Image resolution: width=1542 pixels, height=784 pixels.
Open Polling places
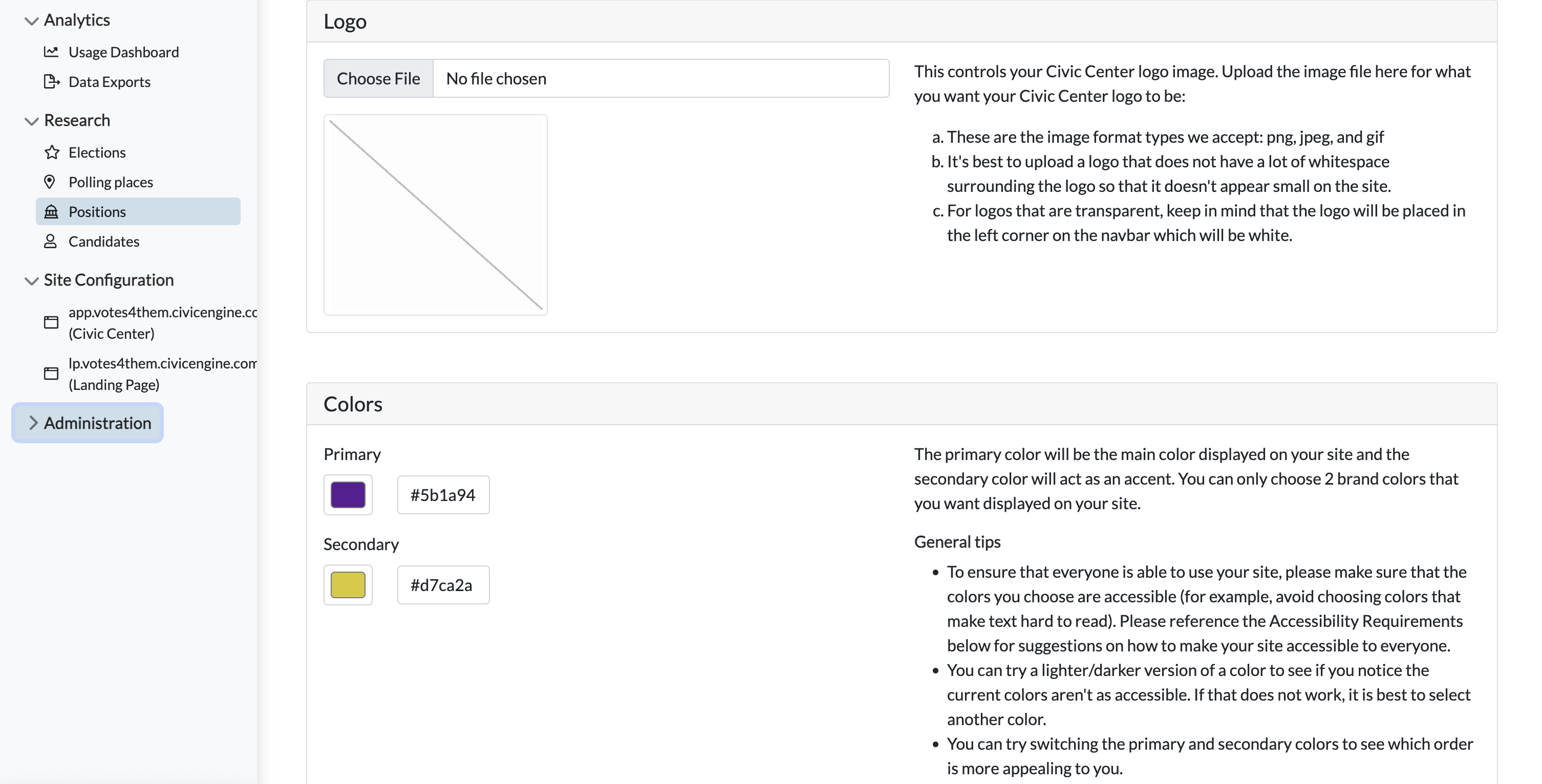point(111,181)
